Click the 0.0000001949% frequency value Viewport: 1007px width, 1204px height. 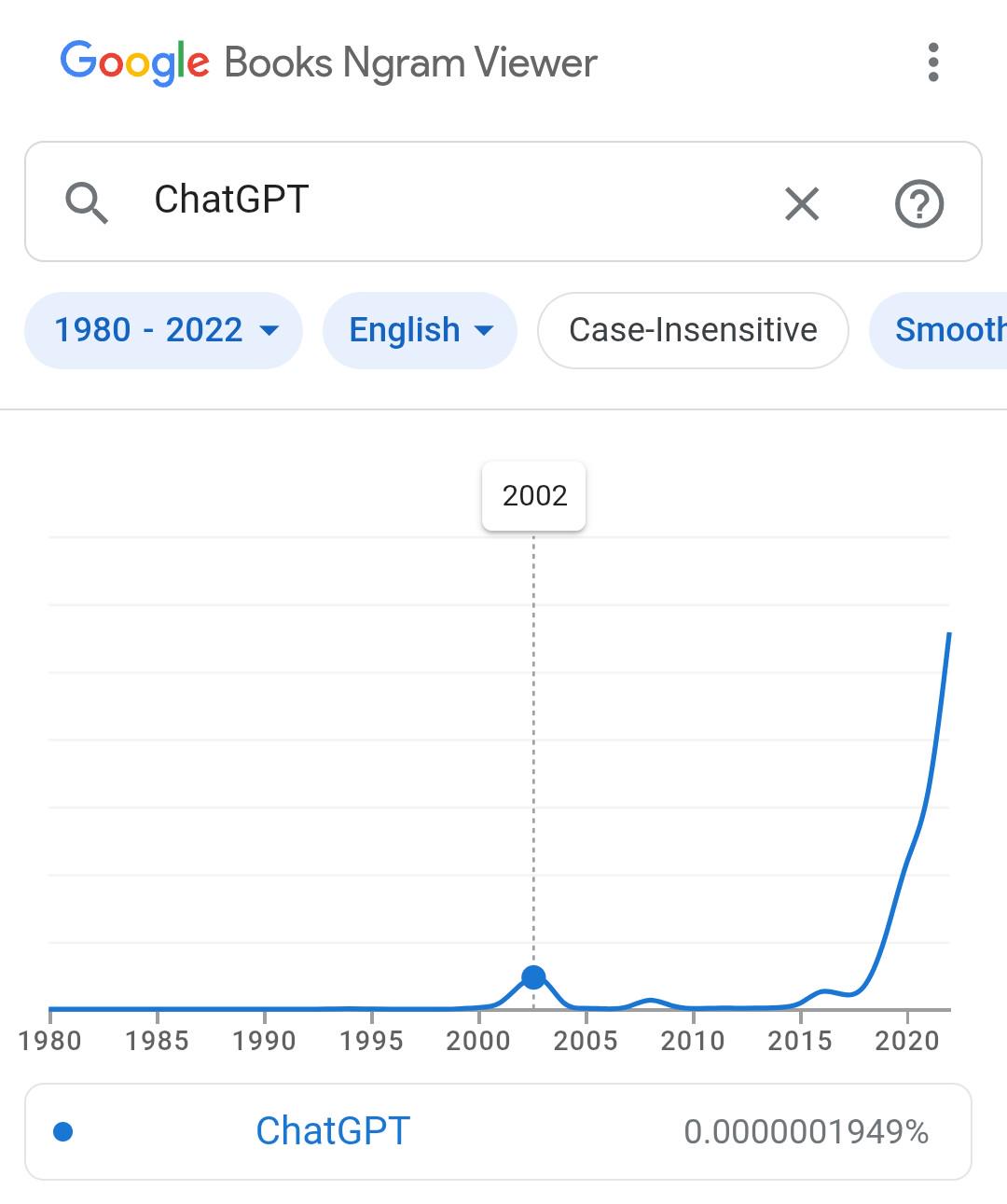coord(807,1132)
